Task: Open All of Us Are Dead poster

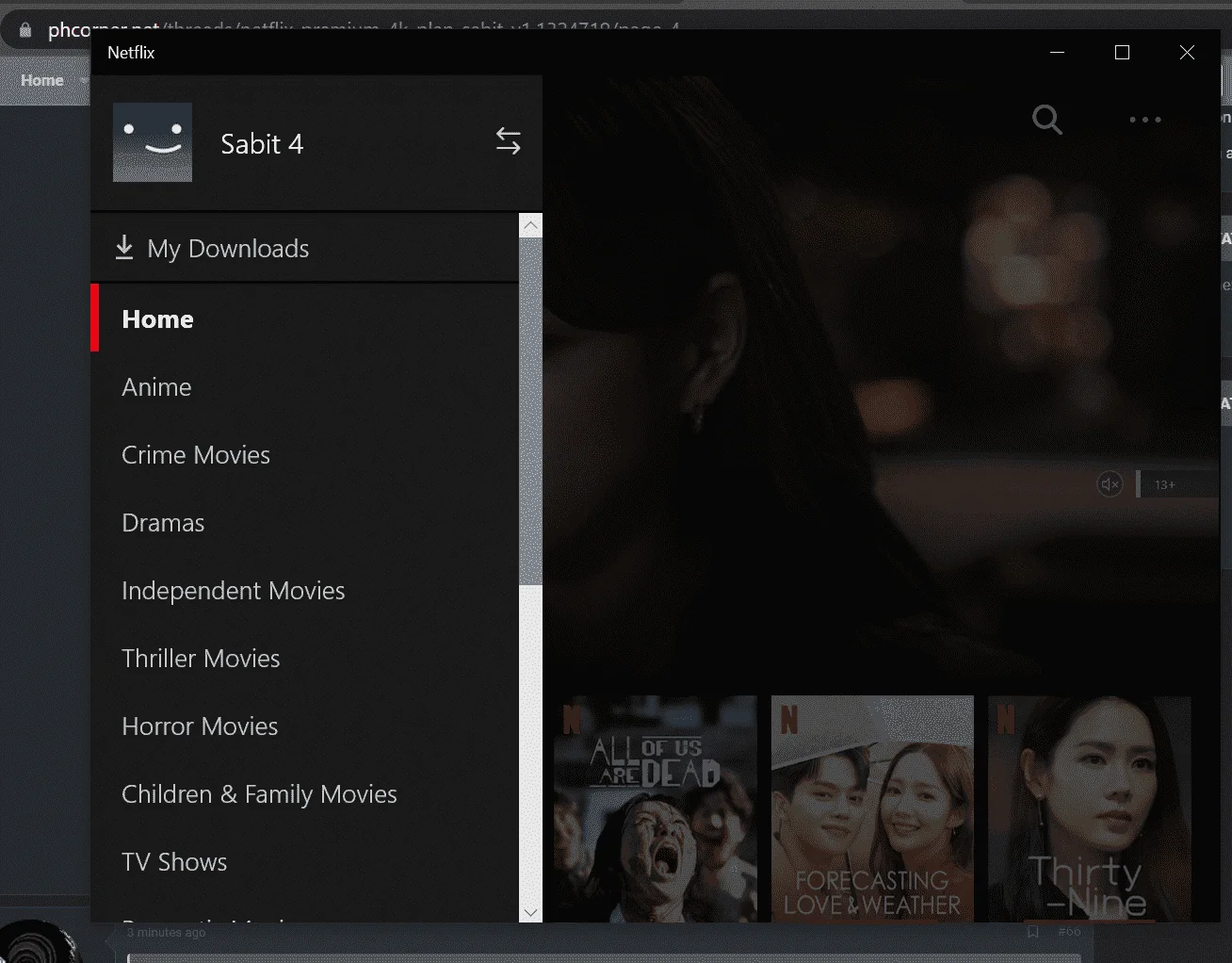Action: tap(655, 808)
